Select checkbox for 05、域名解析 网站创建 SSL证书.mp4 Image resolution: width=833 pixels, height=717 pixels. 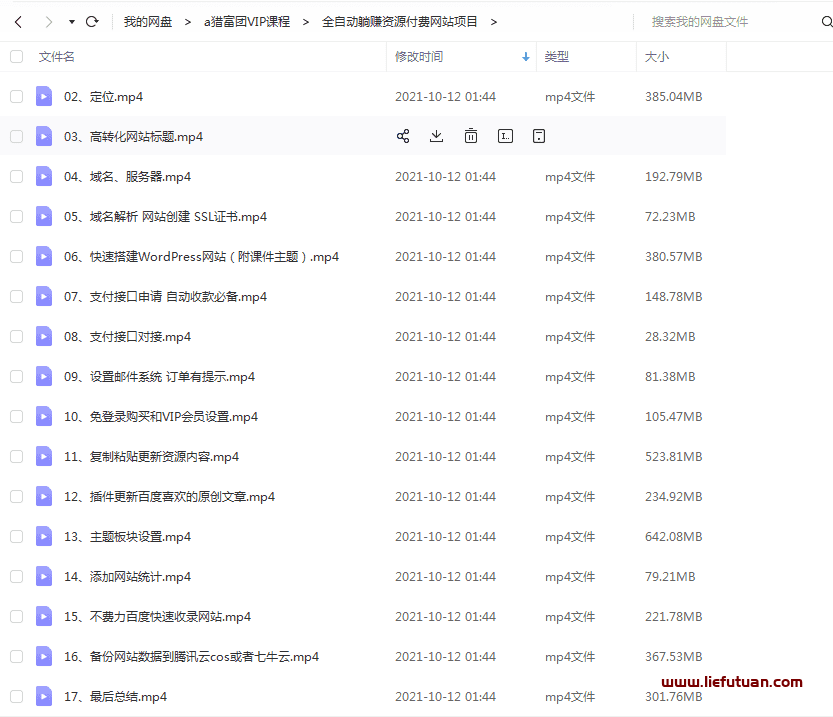[x=16, y=216]
